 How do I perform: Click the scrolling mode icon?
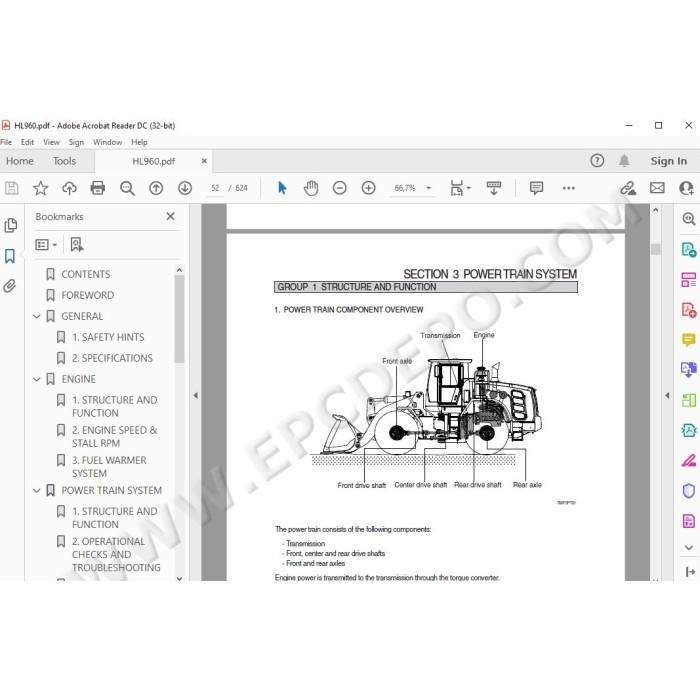[x=494, y=188]
